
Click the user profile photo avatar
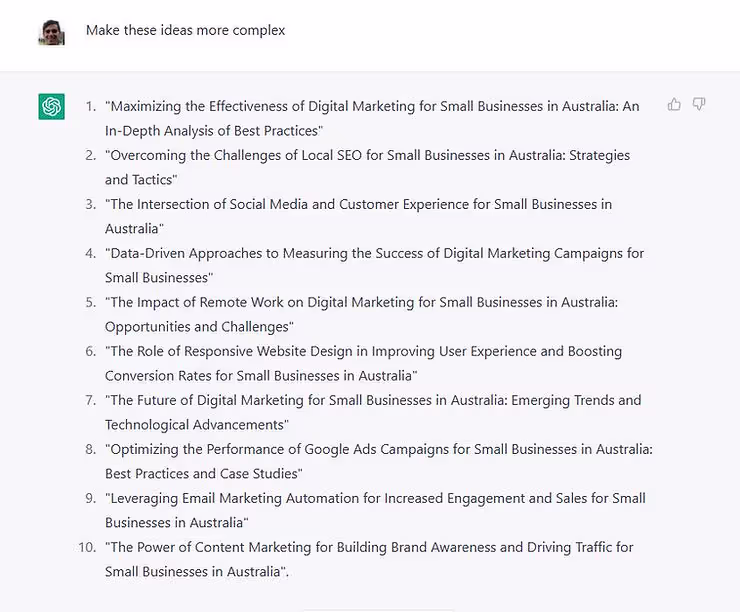pyautogui.click(x=51, y=33)
